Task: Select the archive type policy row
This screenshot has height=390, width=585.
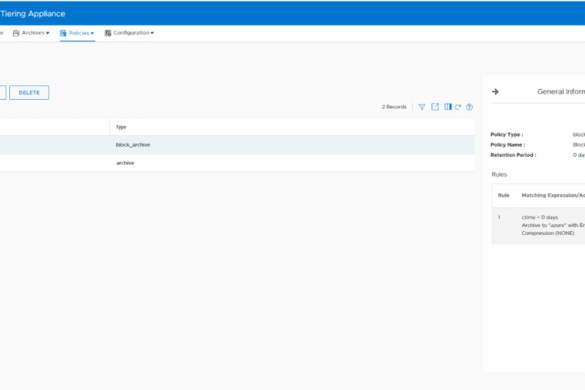Action: click(237, 163)
